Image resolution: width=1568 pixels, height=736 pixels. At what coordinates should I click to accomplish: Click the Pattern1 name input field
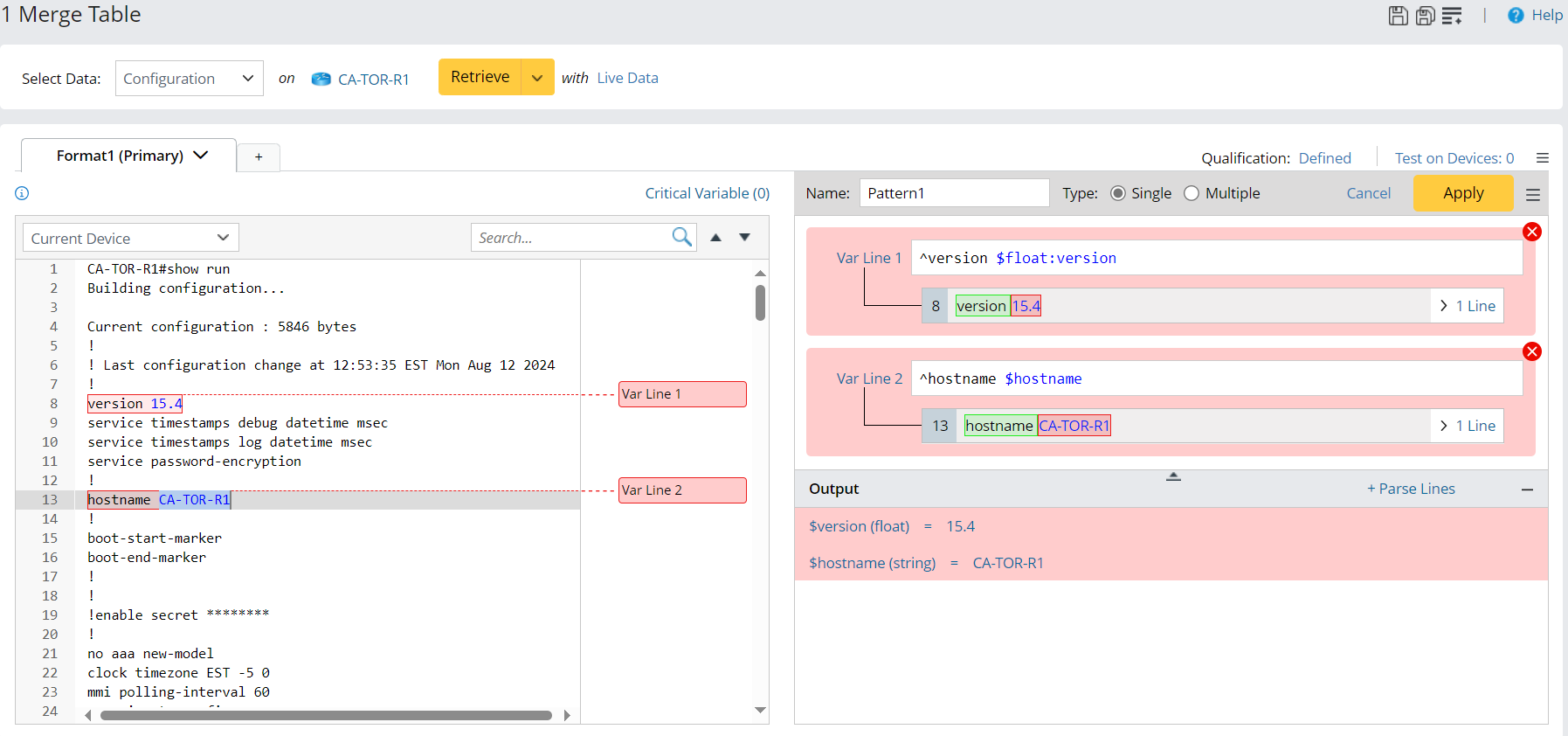click(x=954, y=193)
